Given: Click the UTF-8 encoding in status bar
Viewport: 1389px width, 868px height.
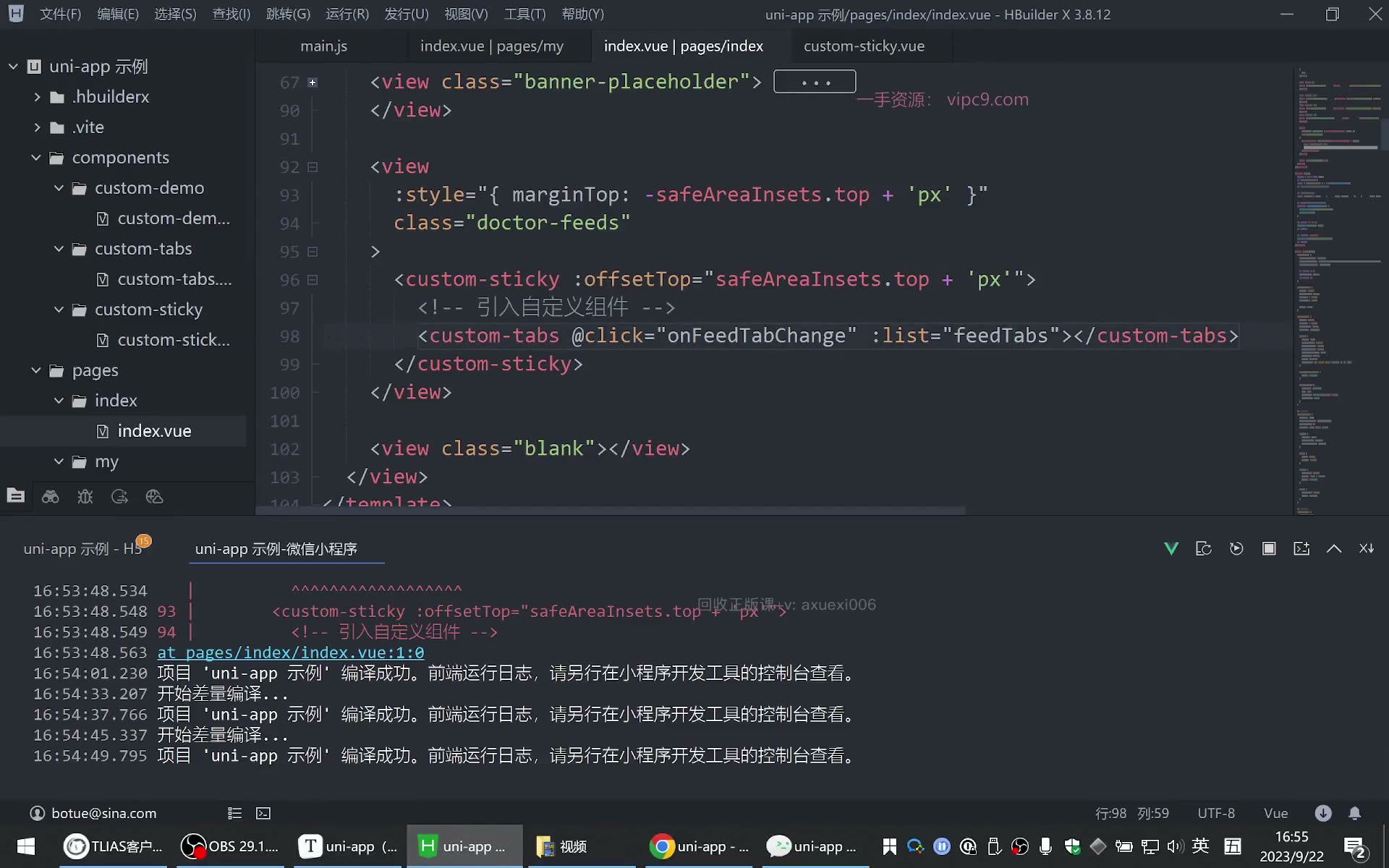Looking at the screenshot, I should tap(1216, 813).
